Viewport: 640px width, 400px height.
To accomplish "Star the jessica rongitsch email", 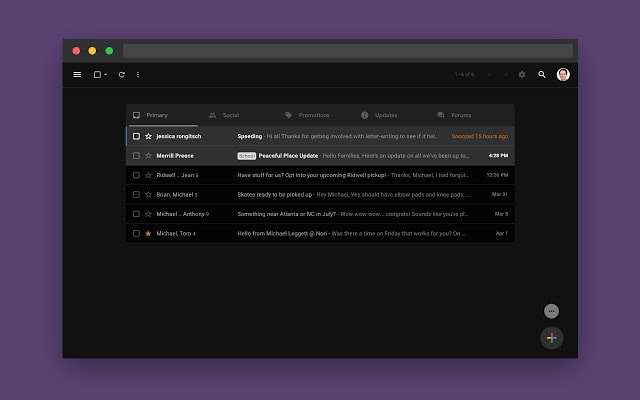I will [148, 136].
